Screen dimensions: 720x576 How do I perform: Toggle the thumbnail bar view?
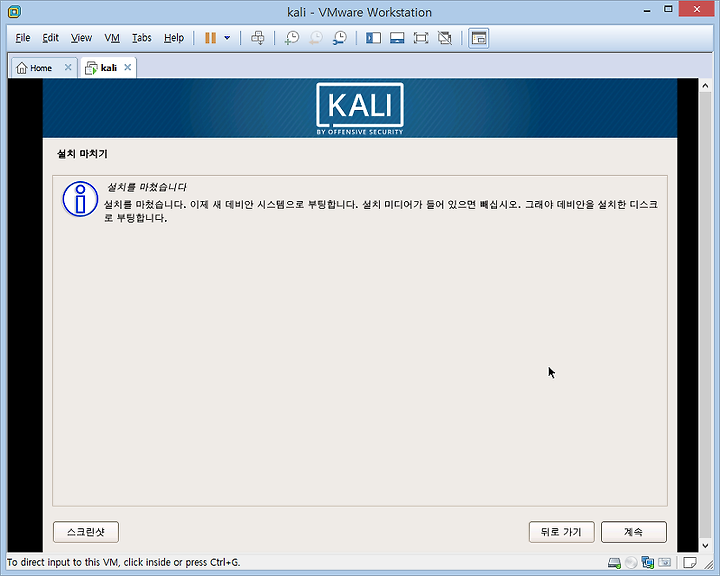pyautogui.click(x=397, y=38)
